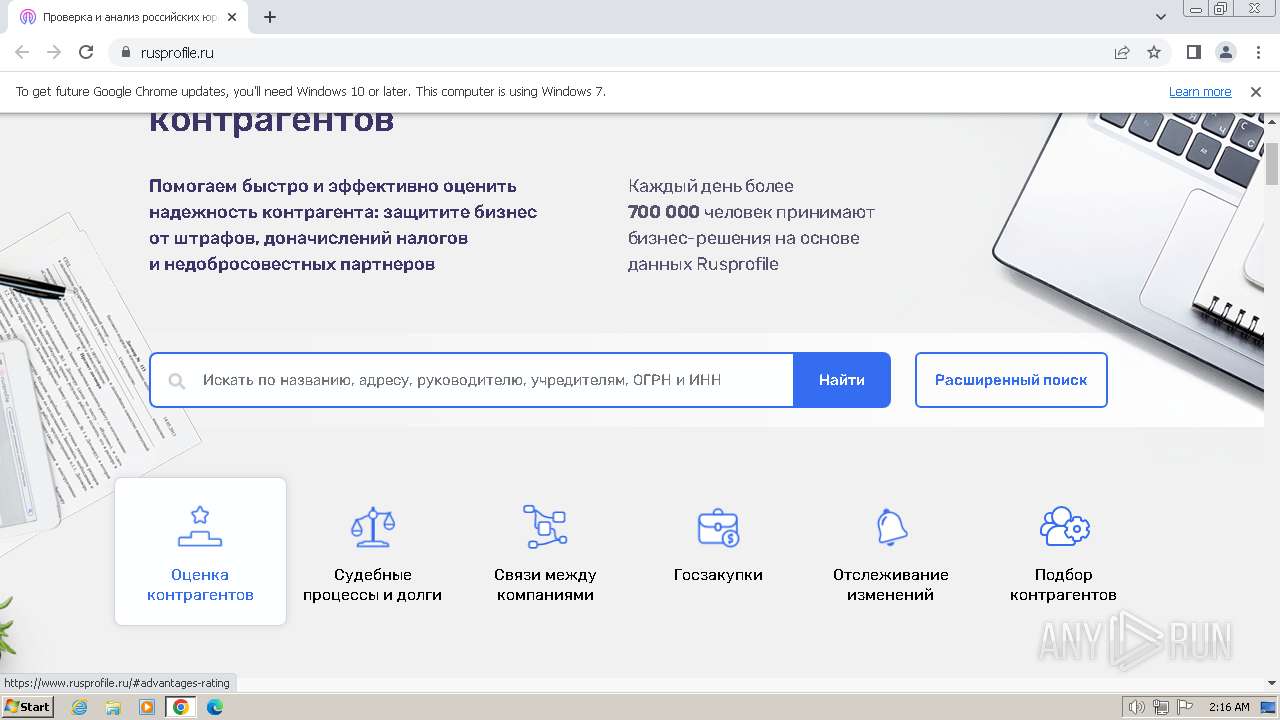Viewport: 1280px width, 720px height.
Task: Open the Судебные процессы и долги label
Action: coord(373,585)
